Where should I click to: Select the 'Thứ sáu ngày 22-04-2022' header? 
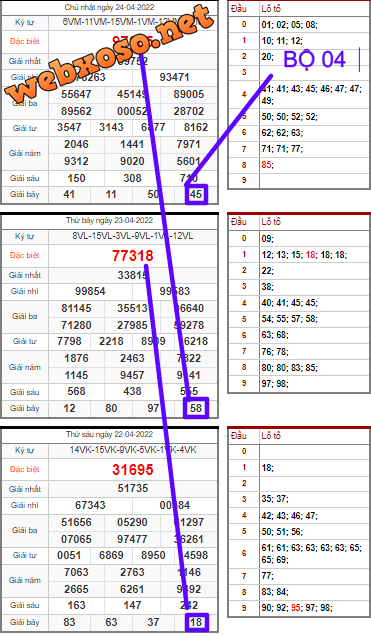pyautogui.click(x=109, y=434)
